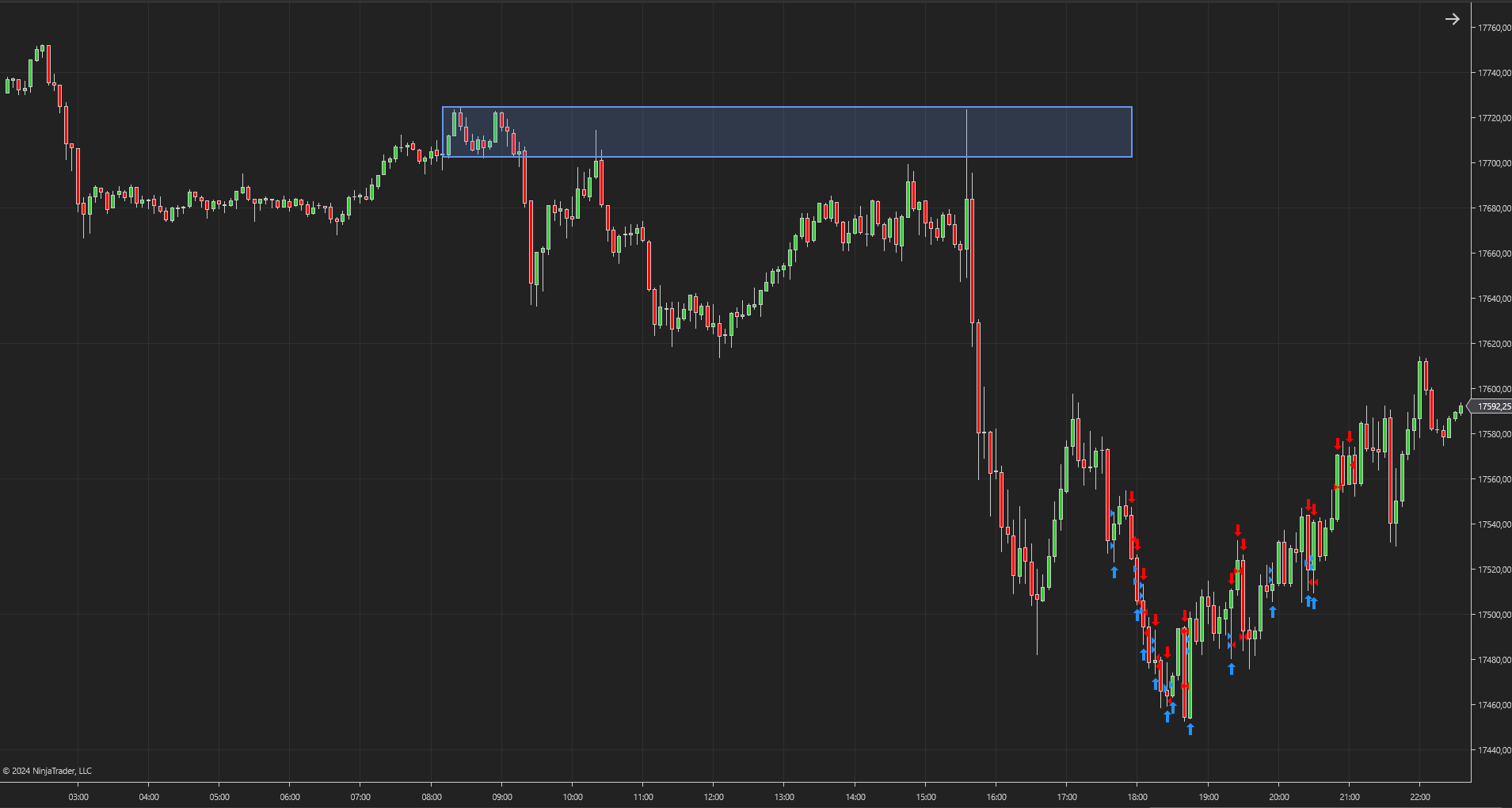Screen dimensions: 1512x808
Task: Click the 17640,00 price axis label
Action: (1494, 299)
